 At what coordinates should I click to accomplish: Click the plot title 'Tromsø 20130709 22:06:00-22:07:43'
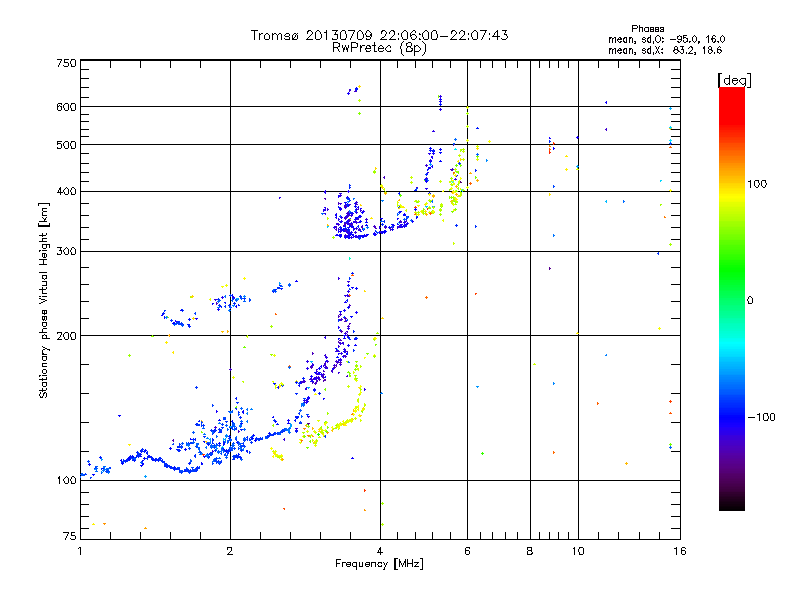(379, 35)
